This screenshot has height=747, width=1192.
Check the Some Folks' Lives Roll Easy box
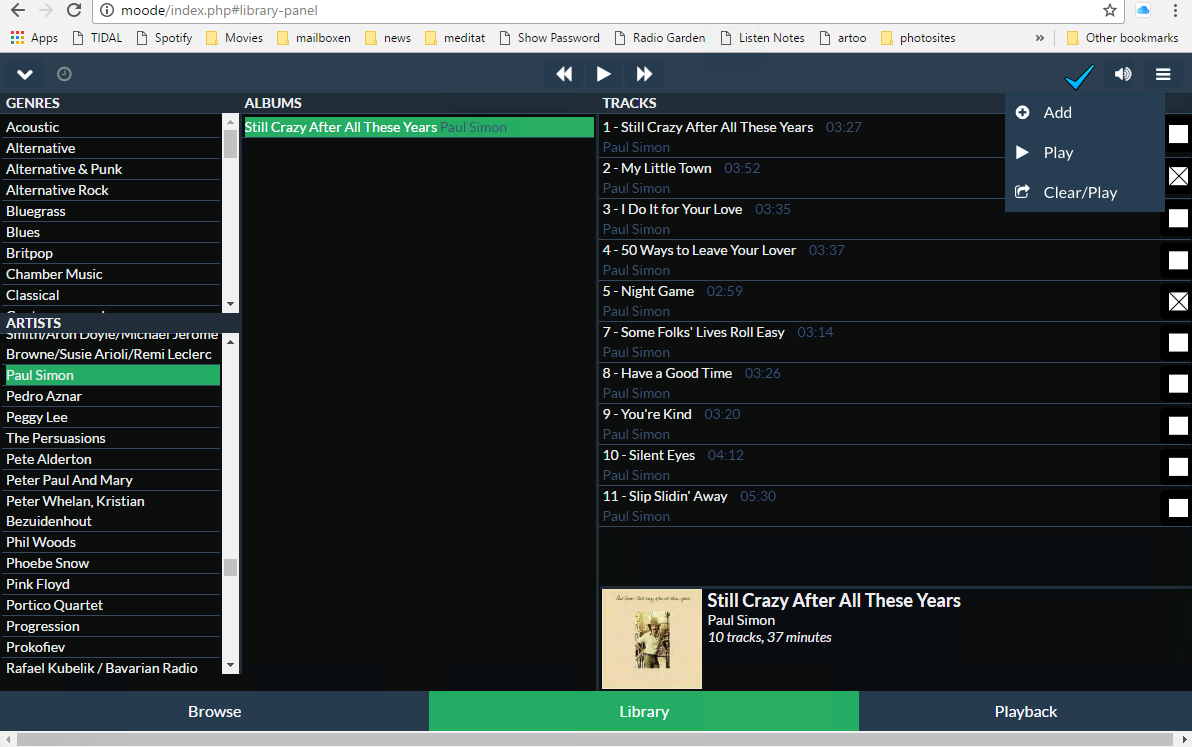point(1178,343)
